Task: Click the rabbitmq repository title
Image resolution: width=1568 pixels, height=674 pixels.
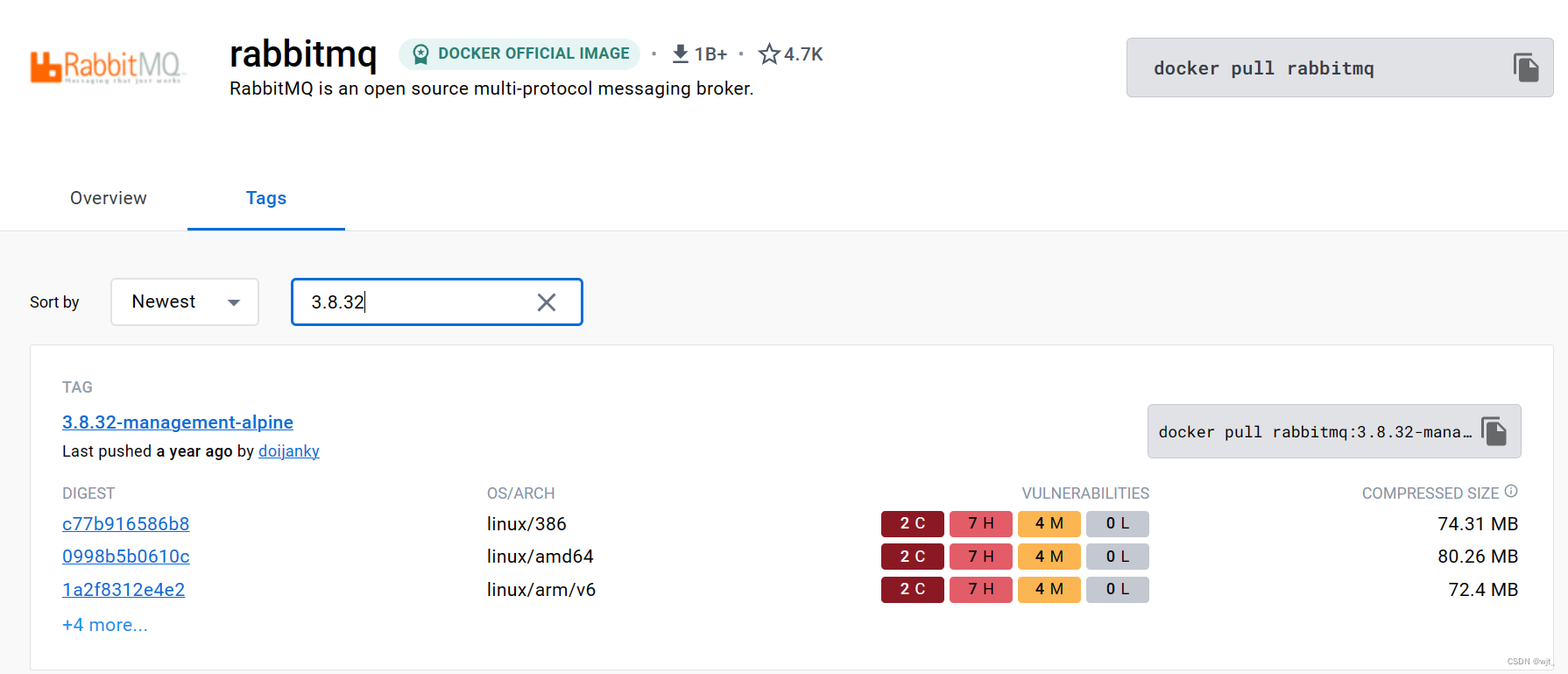Action: coord(303,53)
